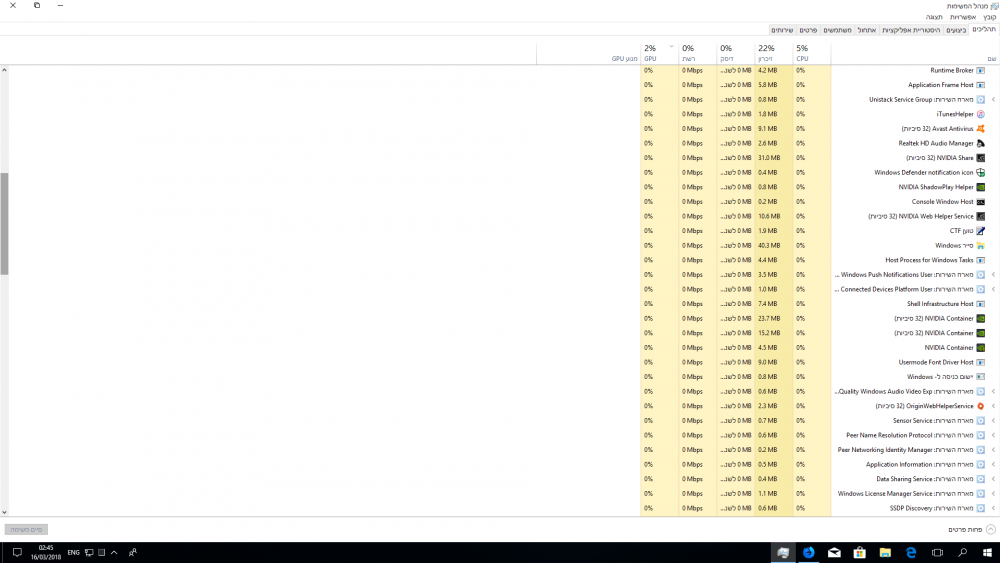
Task: Select the NVIDIA ShadowPlay Helper icon
Action: coord(981,187)
